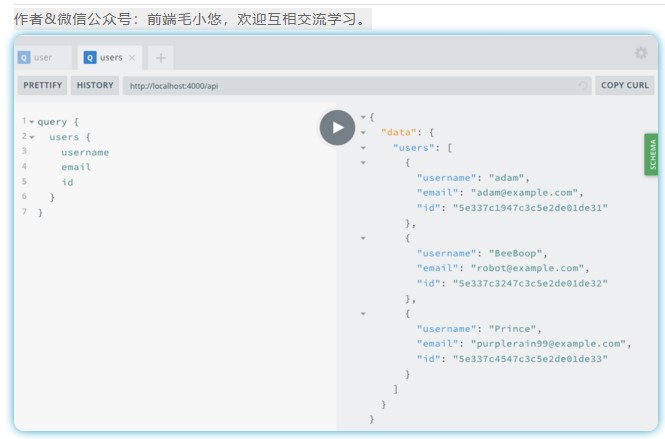Click the Q icon on users tab
Image resolution: width=665 pixels, height=439 pixels.
pyautogui.click(x=90, y=58)
